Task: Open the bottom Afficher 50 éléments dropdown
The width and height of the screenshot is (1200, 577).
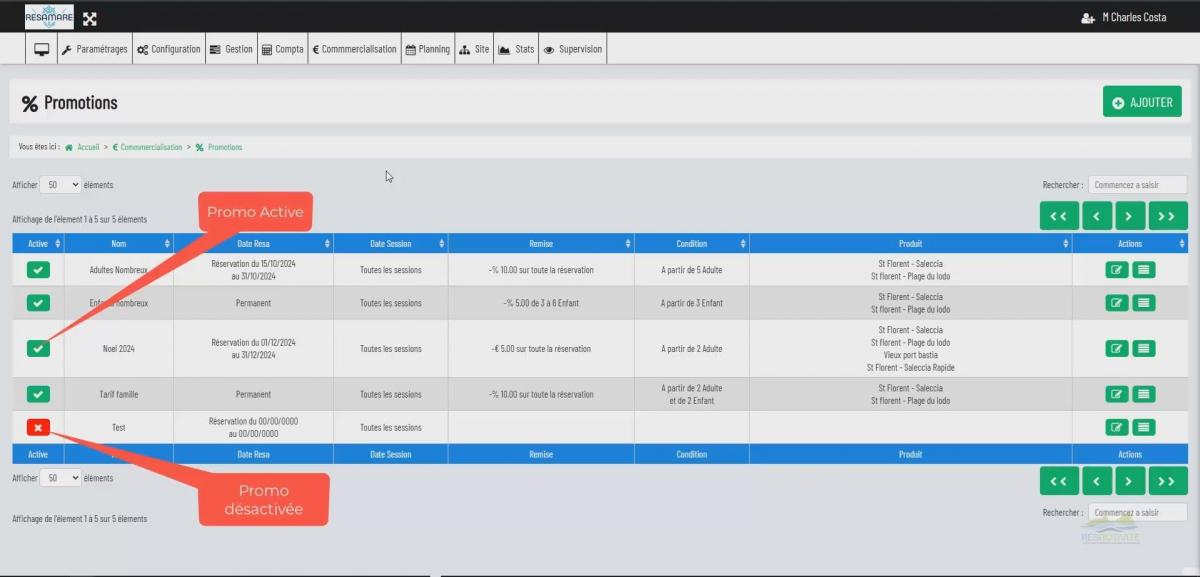Action: [61, 478]
